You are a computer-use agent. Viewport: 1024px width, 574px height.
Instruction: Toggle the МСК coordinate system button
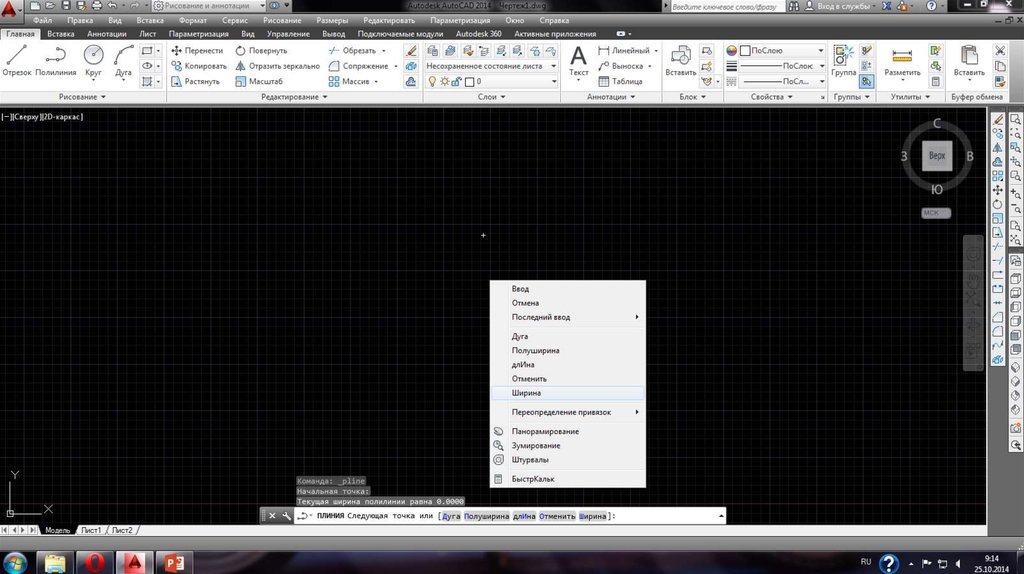tap(936, 213)
